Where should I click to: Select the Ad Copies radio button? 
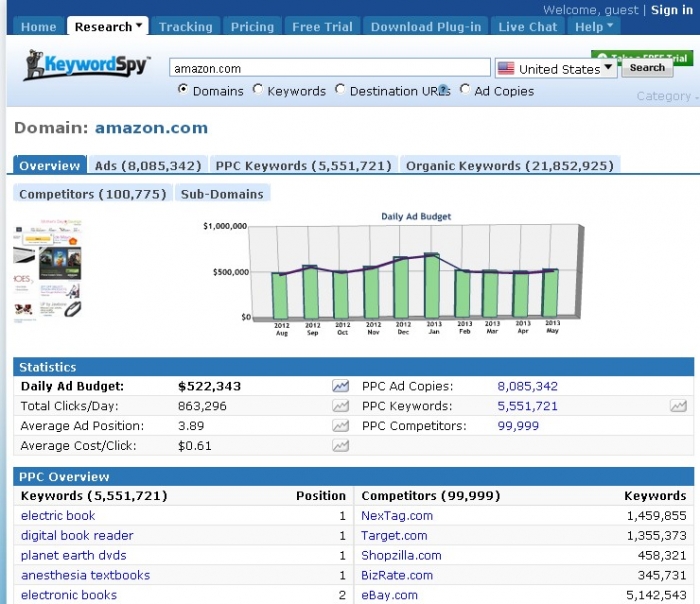[x=465, y=90]
